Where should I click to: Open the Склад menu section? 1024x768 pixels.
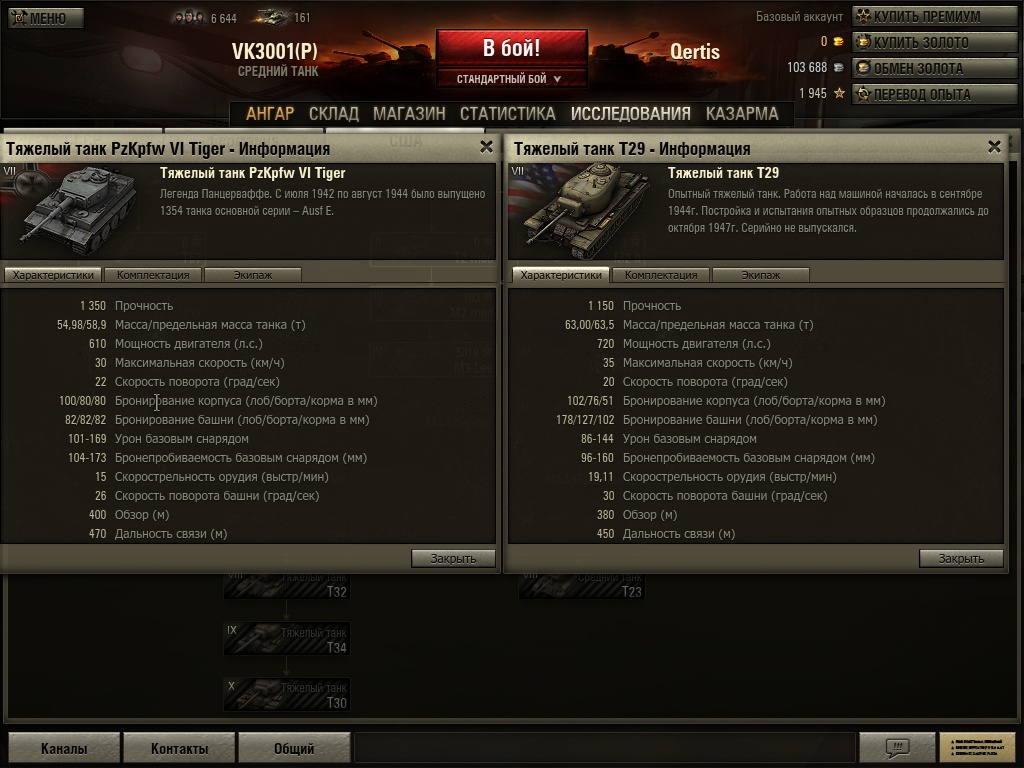click(x=334, y=114)
